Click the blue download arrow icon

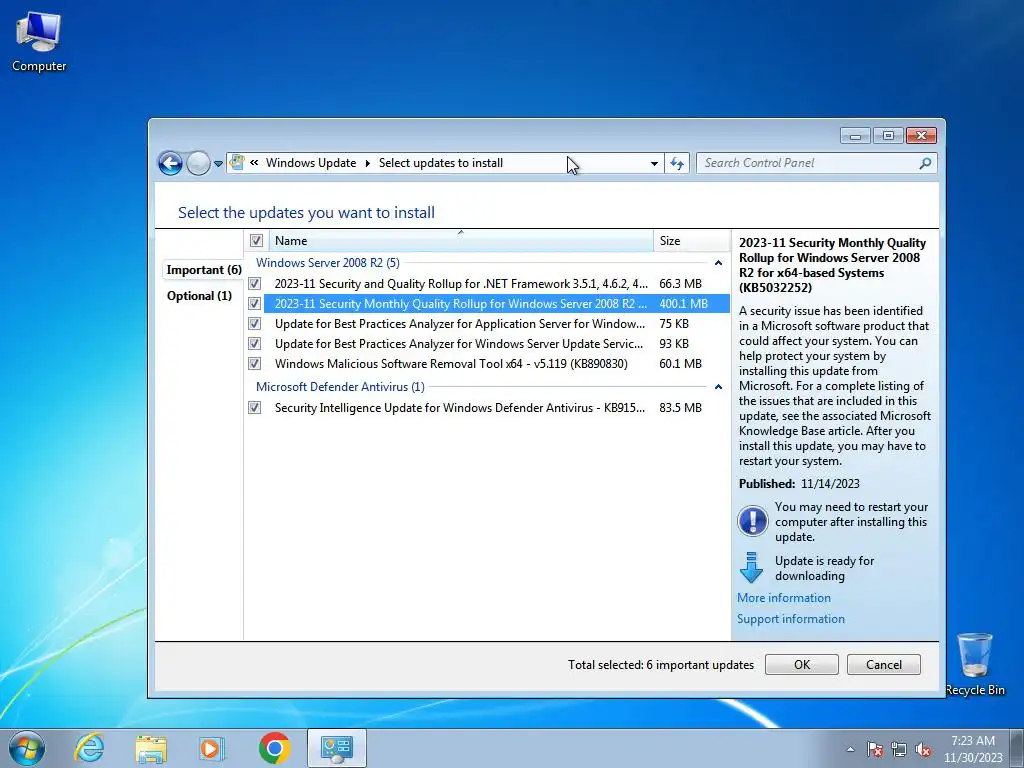(x=751, y=568)
